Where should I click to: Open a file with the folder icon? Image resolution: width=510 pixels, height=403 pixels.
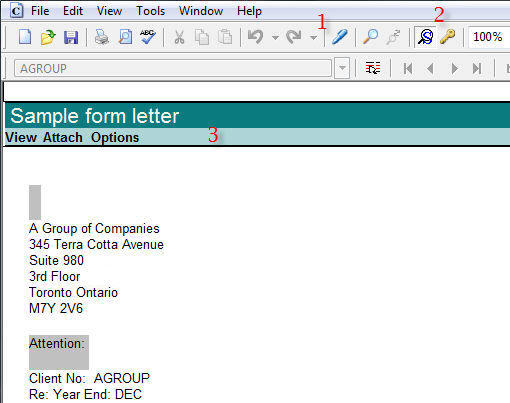click(48, 37)
